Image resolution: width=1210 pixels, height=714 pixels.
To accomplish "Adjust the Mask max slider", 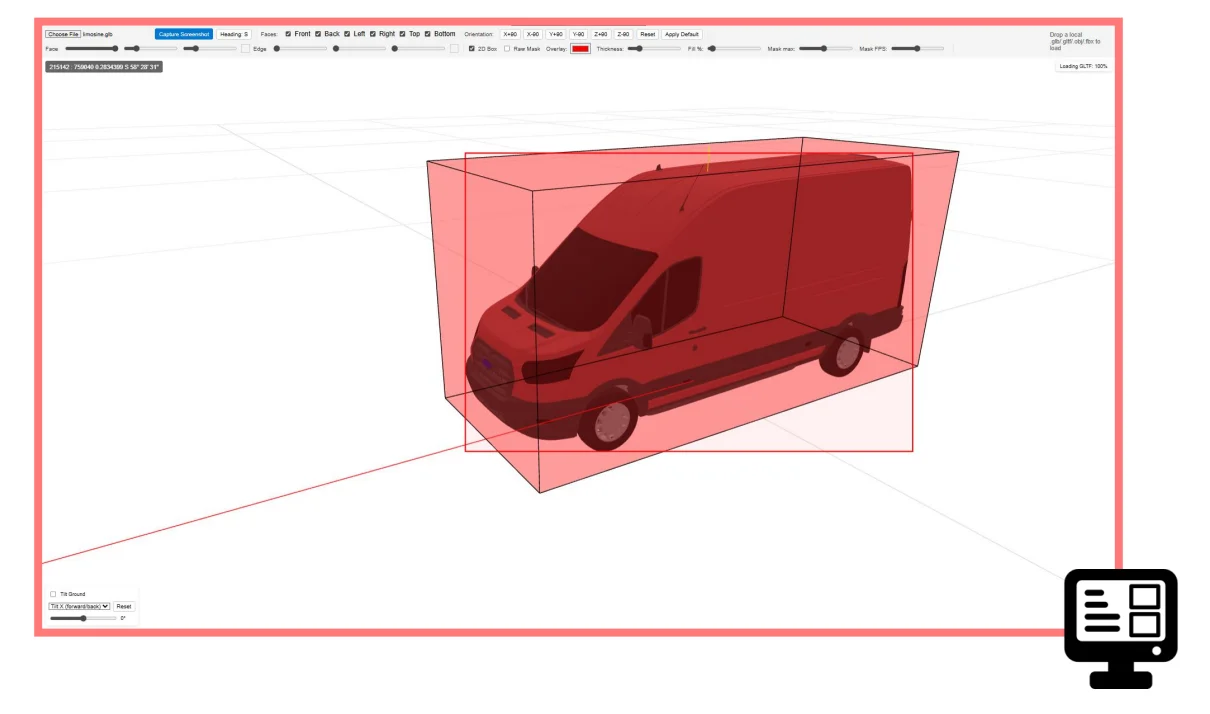I will [826, 48].
